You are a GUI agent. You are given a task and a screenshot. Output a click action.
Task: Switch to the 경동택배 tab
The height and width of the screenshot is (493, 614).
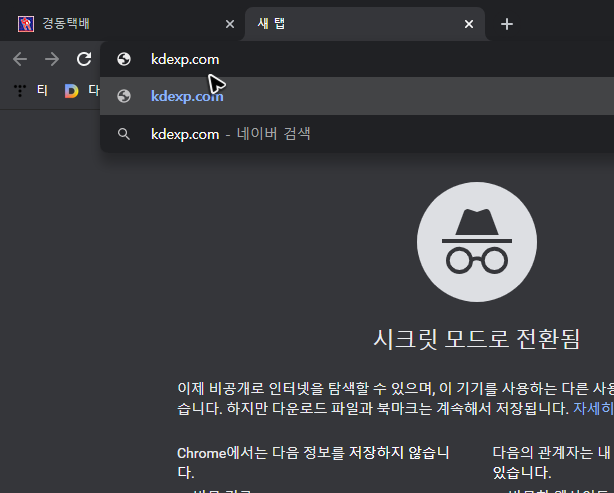pos(121,24)
